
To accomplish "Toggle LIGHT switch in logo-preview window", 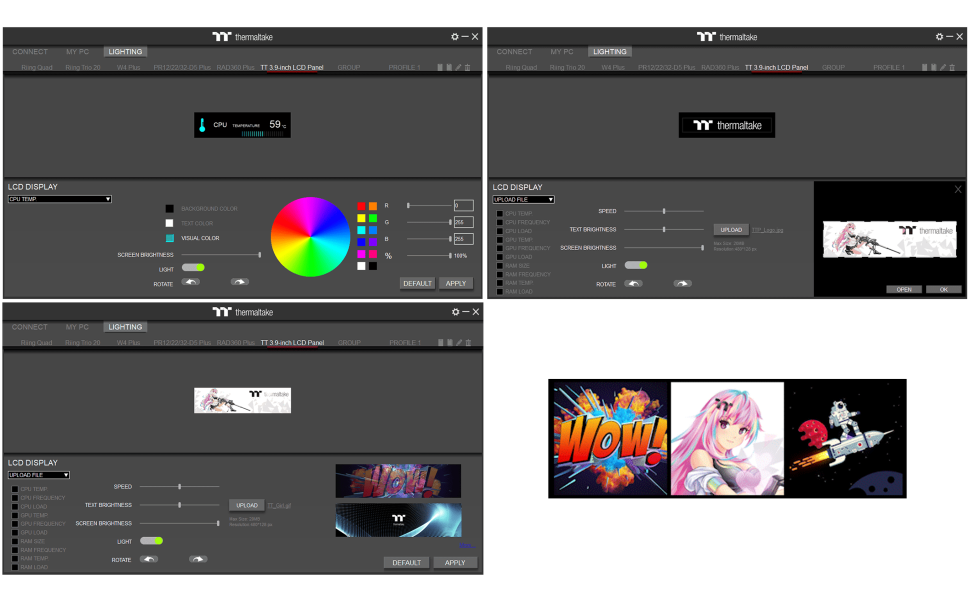I will (x=636, y=265).
